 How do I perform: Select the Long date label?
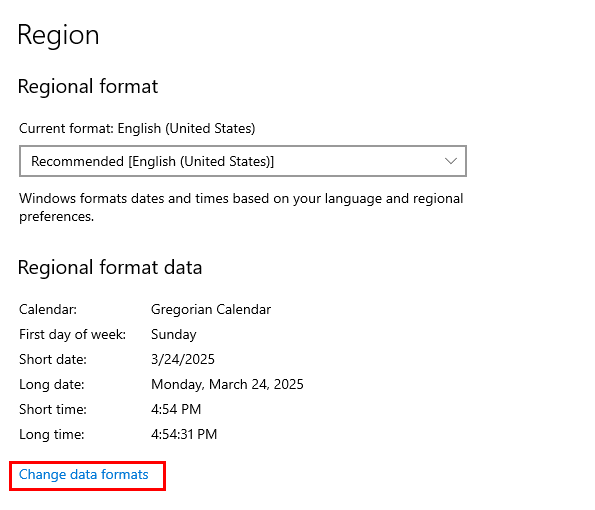click(52, 384)
